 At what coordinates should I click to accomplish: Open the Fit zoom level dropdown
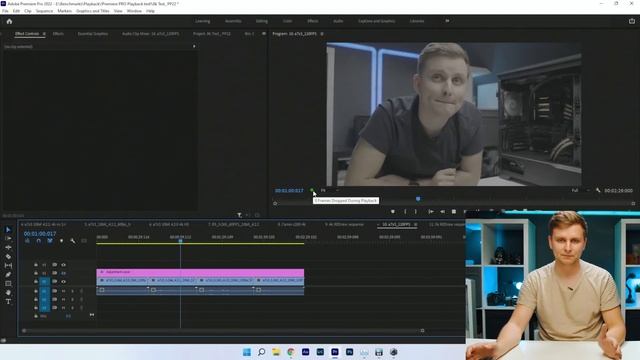[330, 190]
